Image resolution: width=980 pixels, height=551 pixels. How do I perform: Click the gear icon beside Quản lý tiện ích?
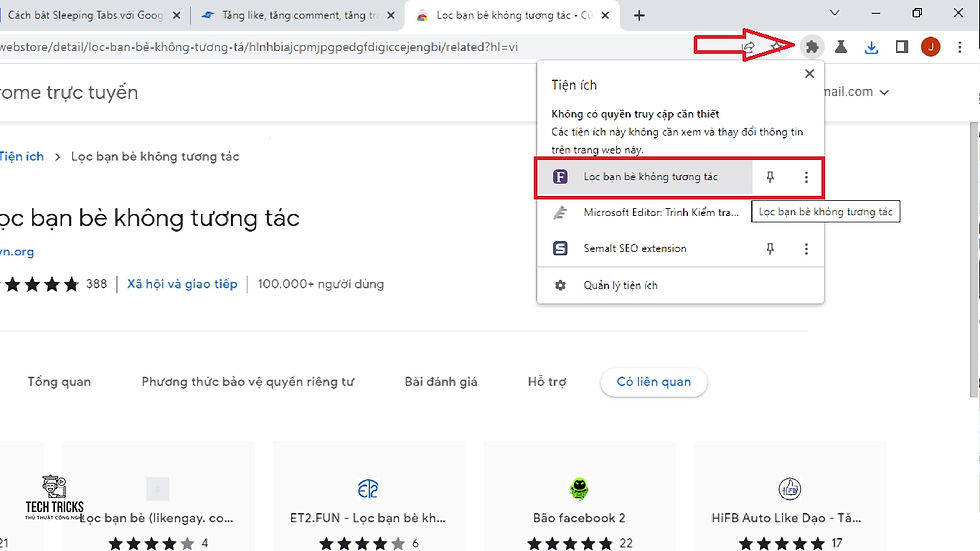[x=560, y=285]
